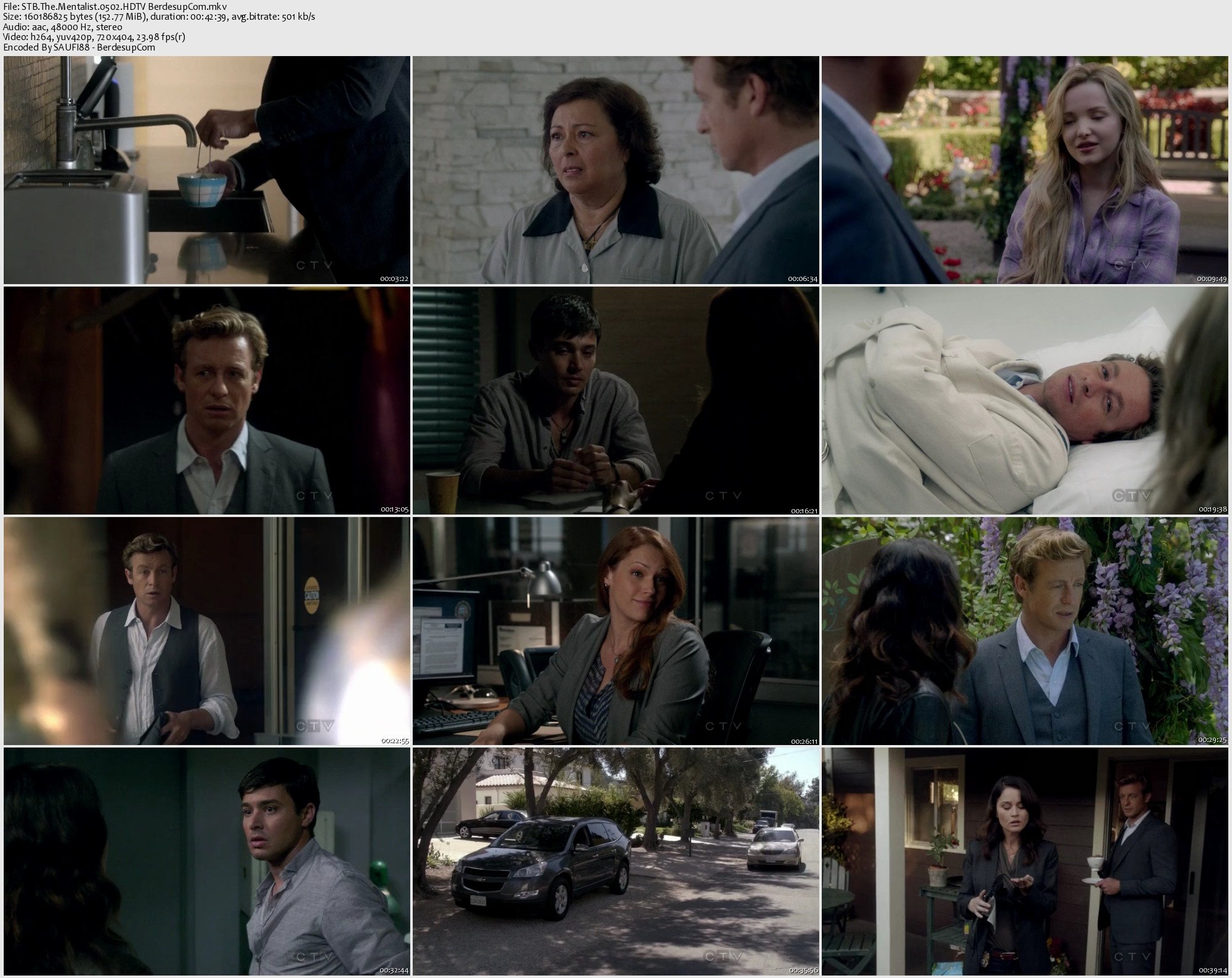Click the thumbnail at timestamp 00:13:05
This screenshot has height=978, width=1232.
(x=207, y=401)
